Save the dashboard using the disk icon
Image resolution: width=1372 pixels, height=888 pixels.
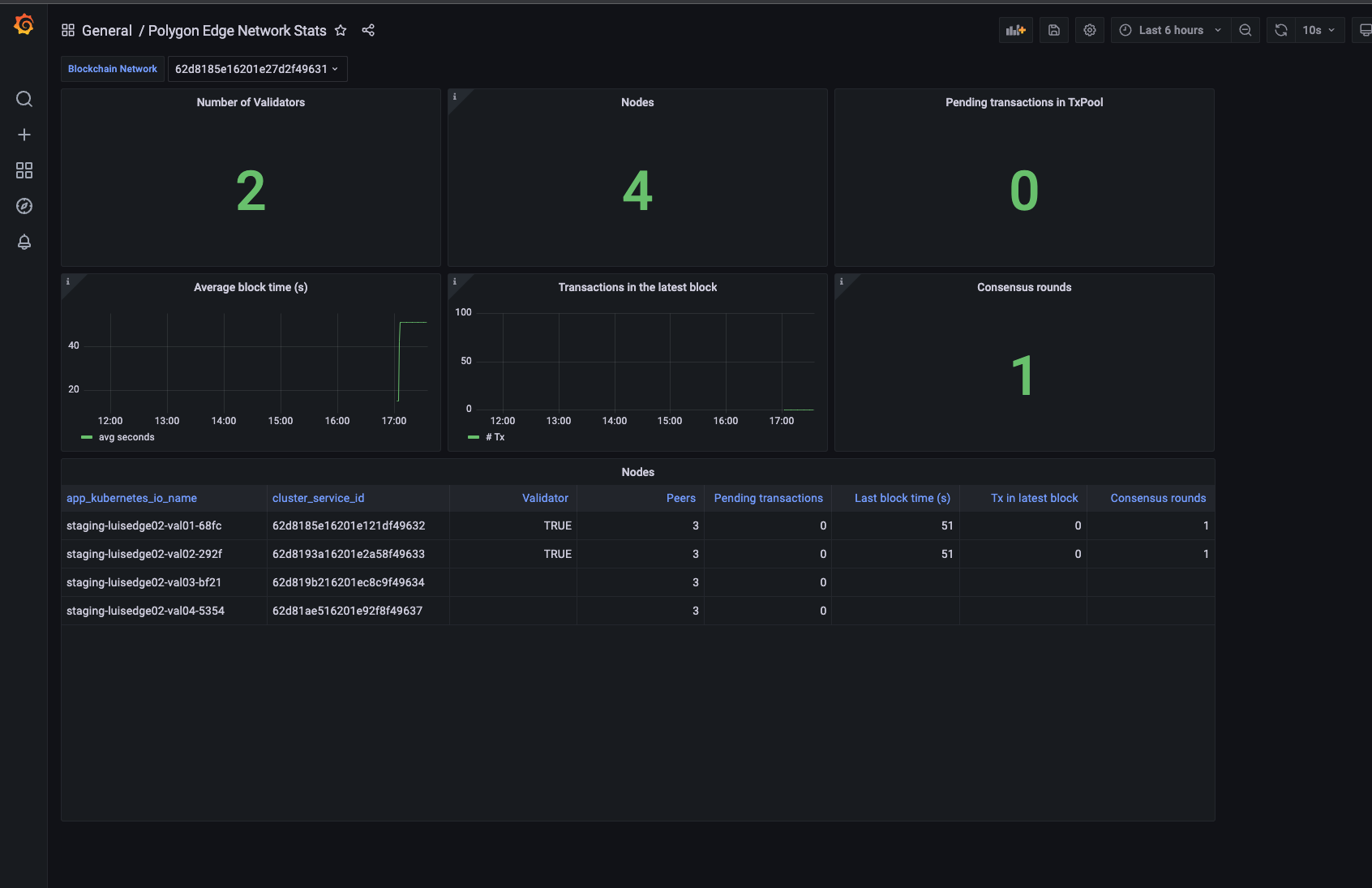pos(1053,30)
